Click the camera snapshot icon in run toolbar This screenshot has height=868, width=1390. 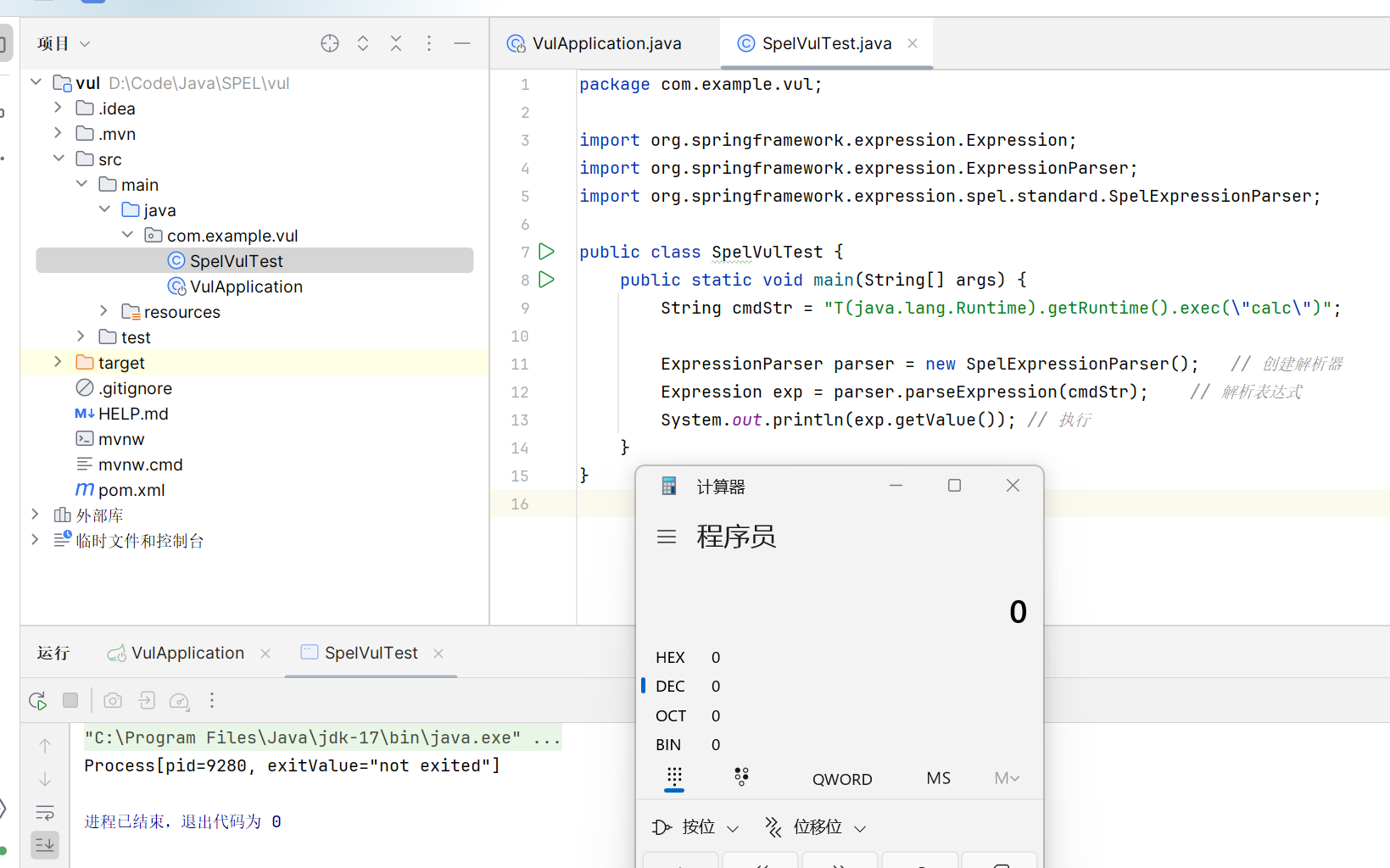click(113, 700)
